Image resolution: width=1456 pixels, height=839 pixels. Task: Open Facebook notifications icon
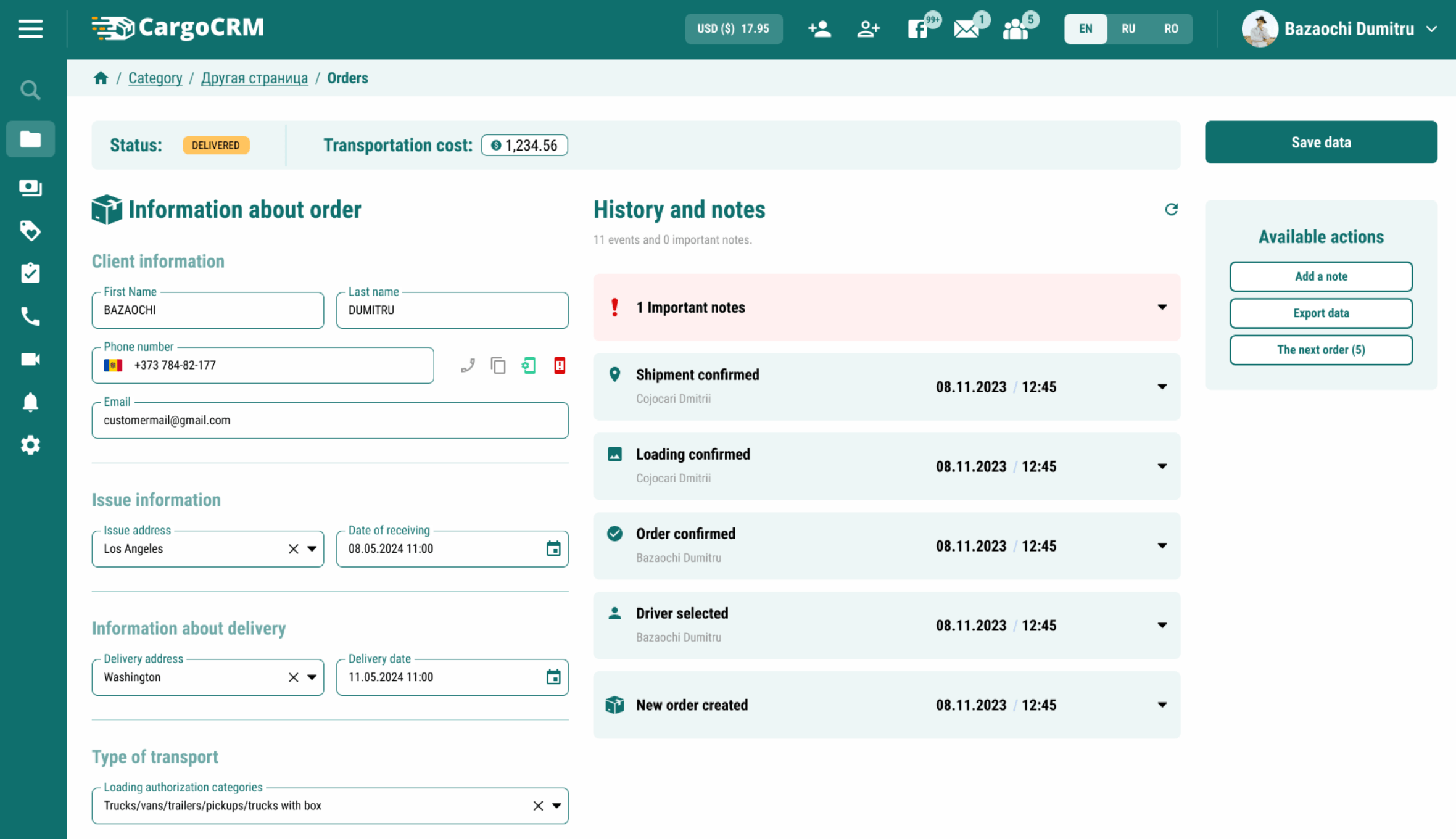pyautogui.click(x=917, y=28)
